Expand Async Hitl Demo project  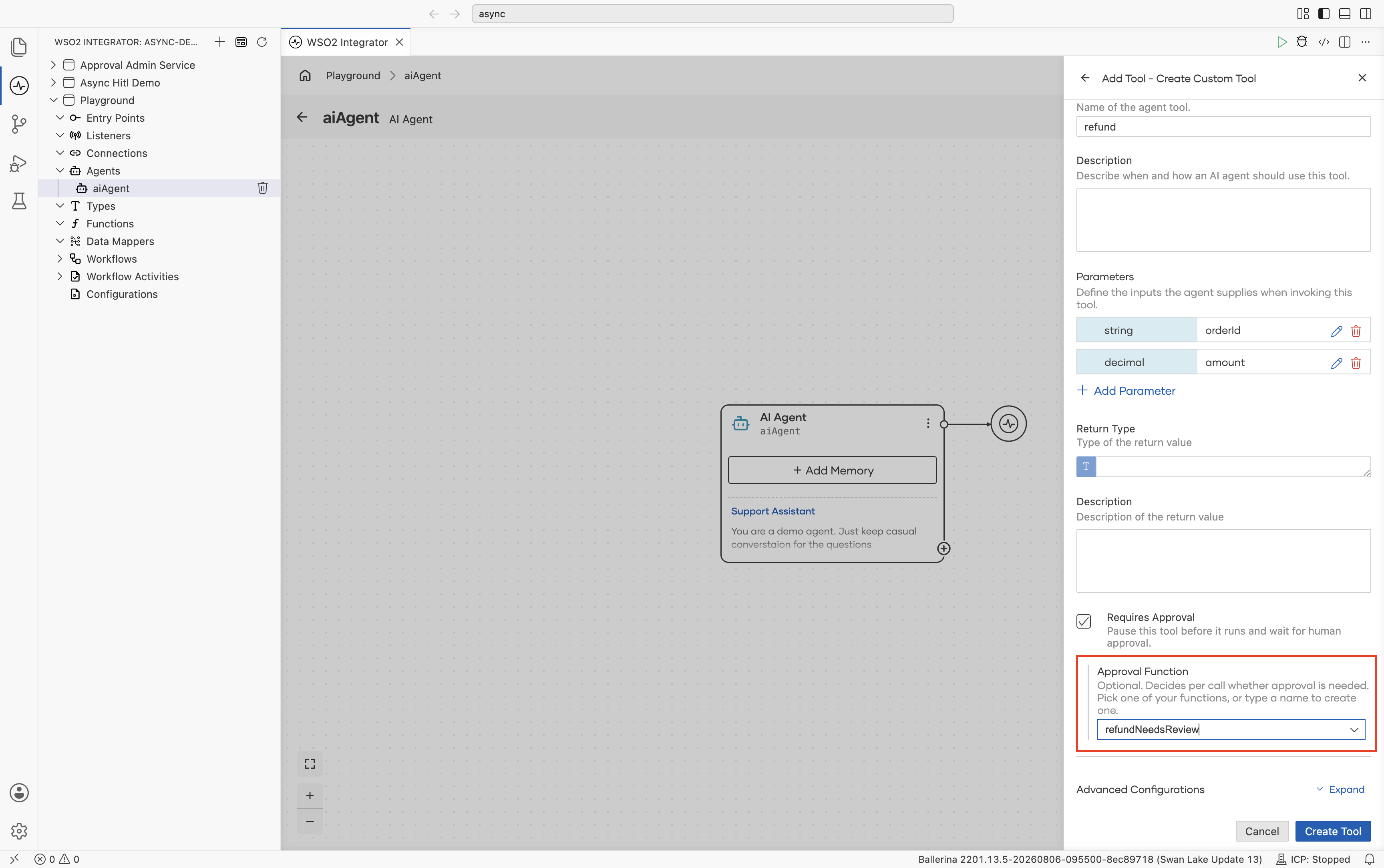53,82
